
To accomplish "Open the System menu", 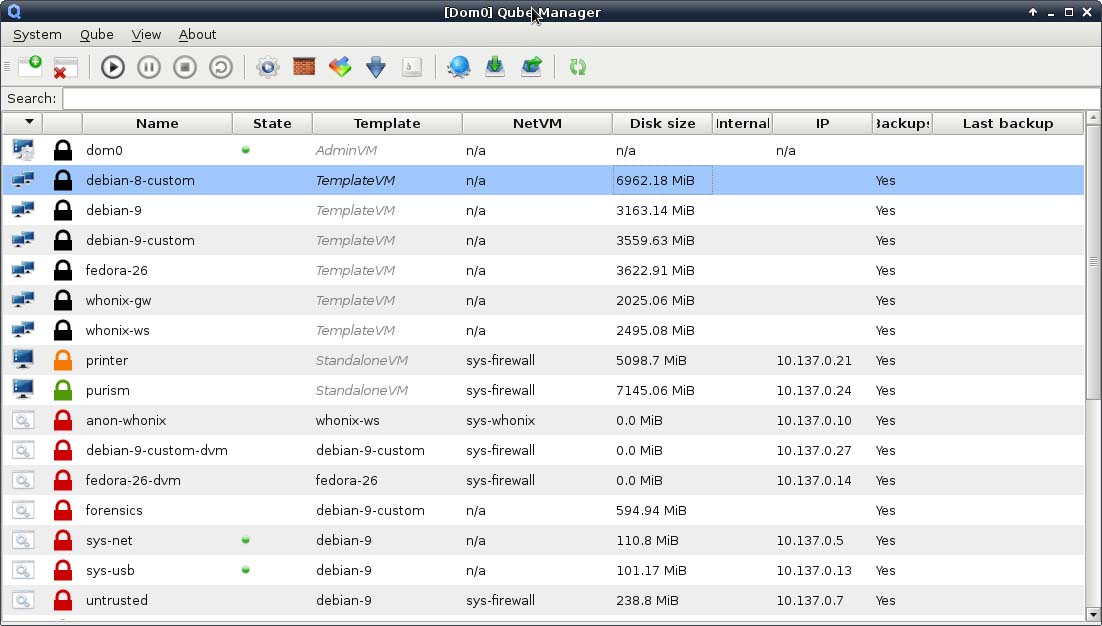I will pyautogui.click(x=37, y=34).
